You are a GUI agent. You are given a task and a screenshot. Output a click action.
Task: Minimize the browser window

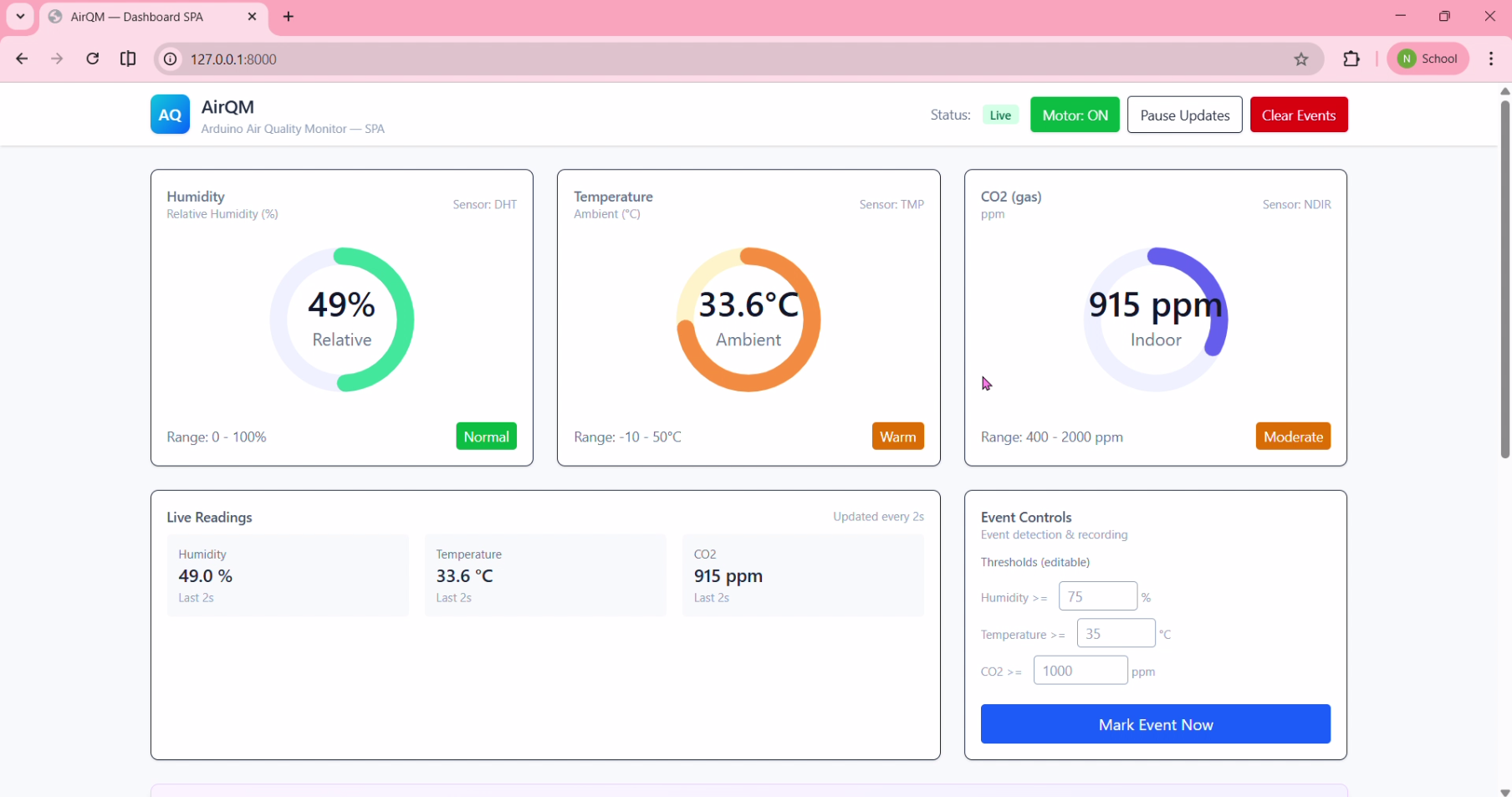(x=1401, y=16)
